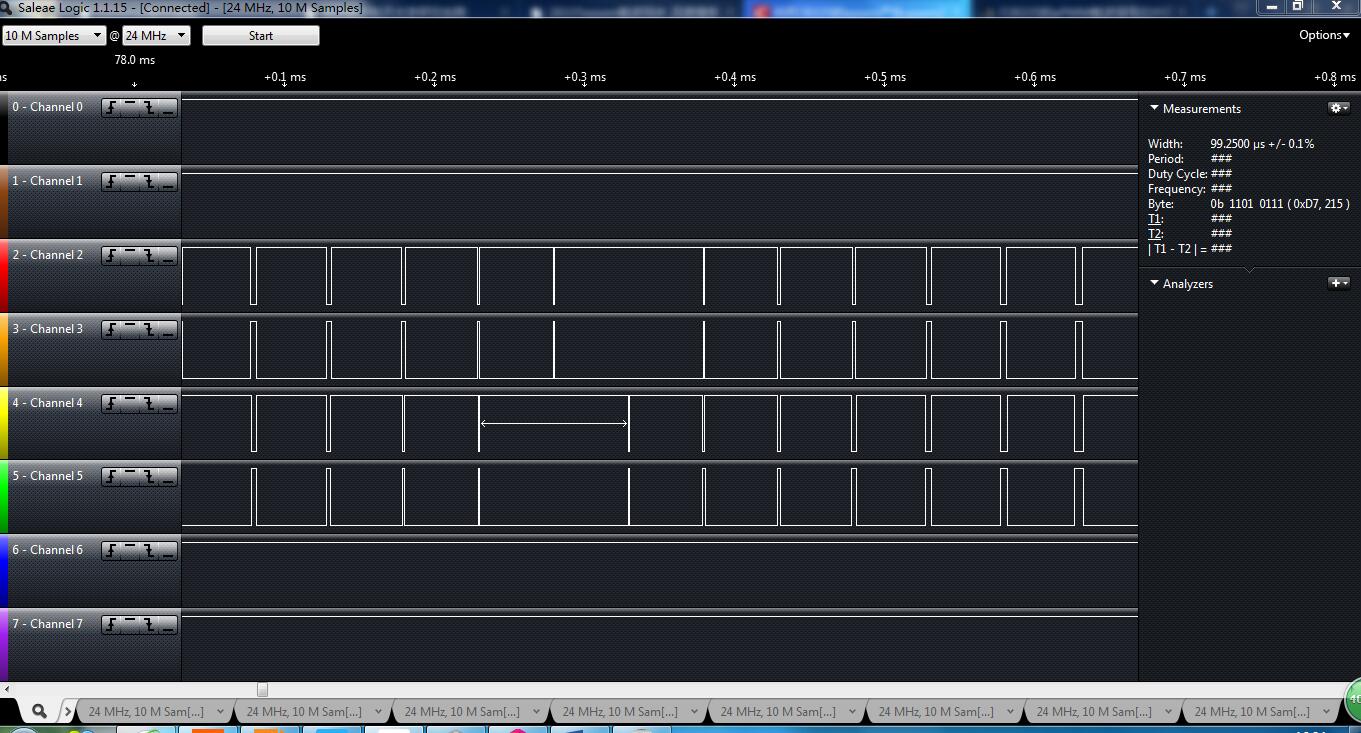Toggle high level trigger for Channel 7
Image resolution: width=1361 pixels, height=733 pixels.
pyautogui.click(x=129, y=625)
